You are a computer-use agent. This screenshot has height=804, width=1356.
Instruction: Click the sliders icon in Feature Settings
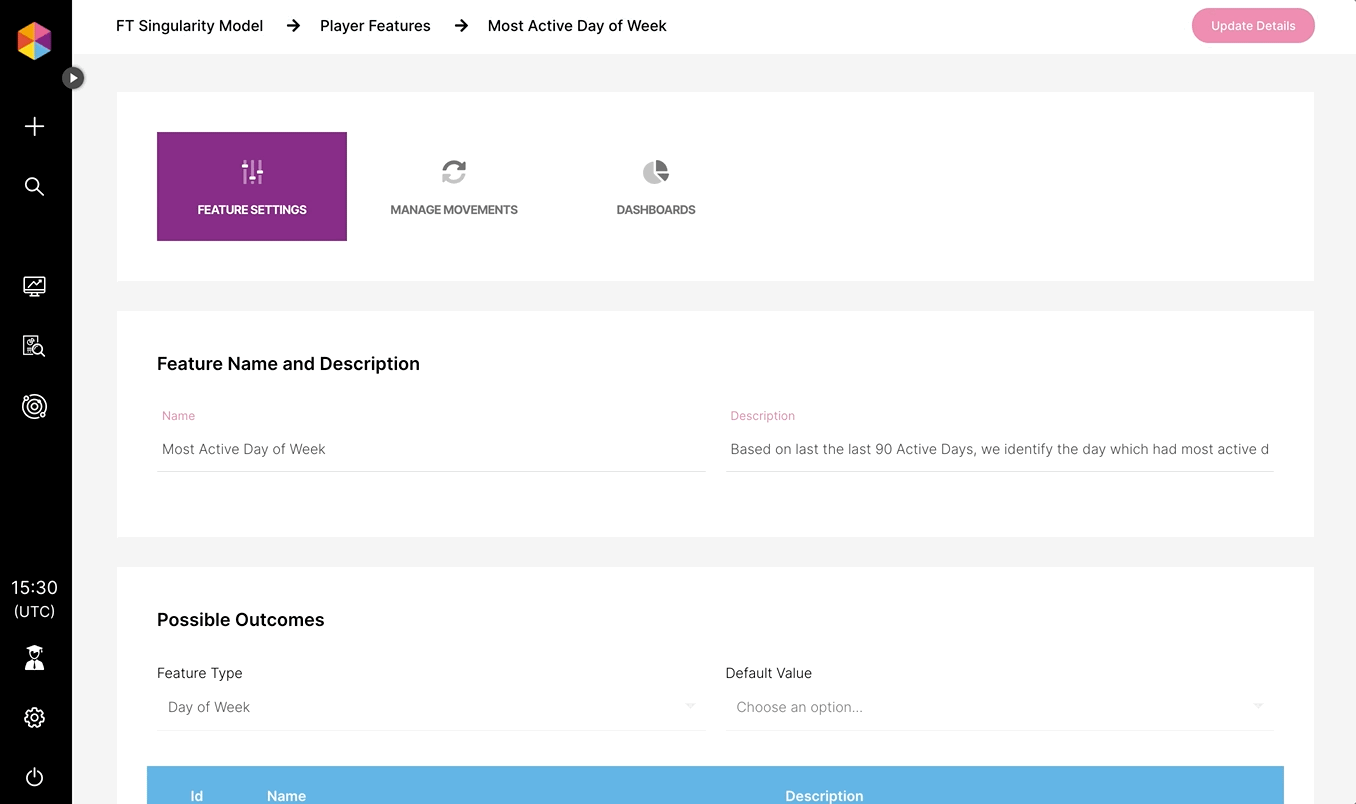252,172
